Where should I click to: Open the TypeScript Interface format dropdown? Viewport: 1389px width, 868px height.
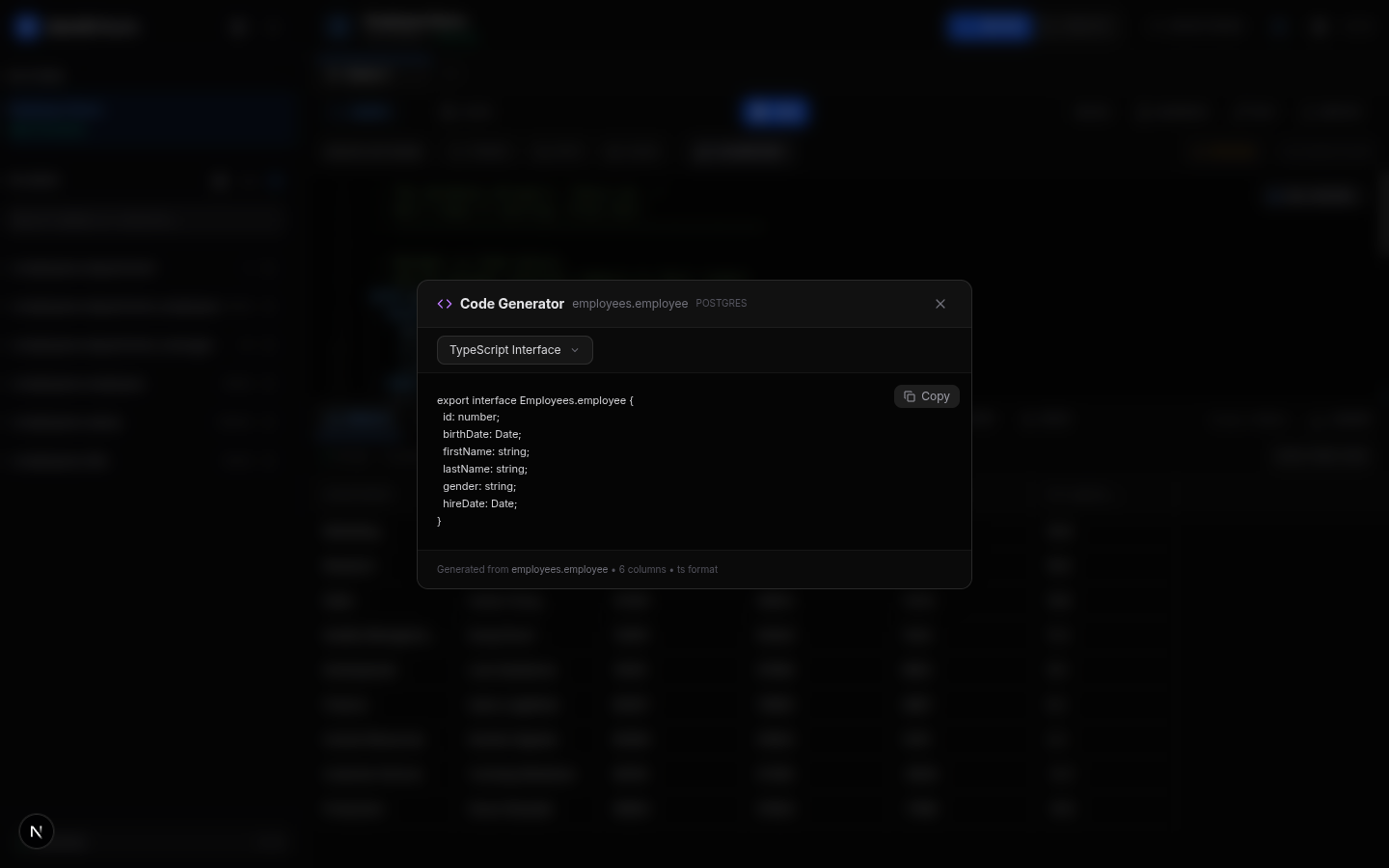515,350
